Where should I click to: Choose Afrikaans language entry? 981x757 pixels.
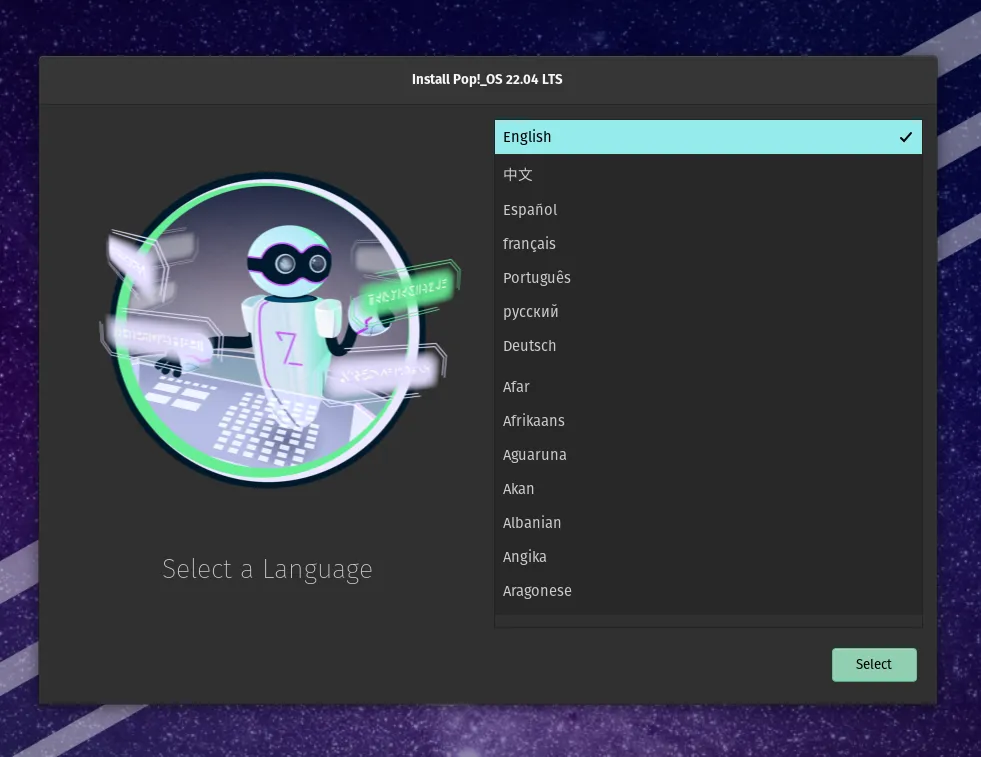[x=533, y=421]
